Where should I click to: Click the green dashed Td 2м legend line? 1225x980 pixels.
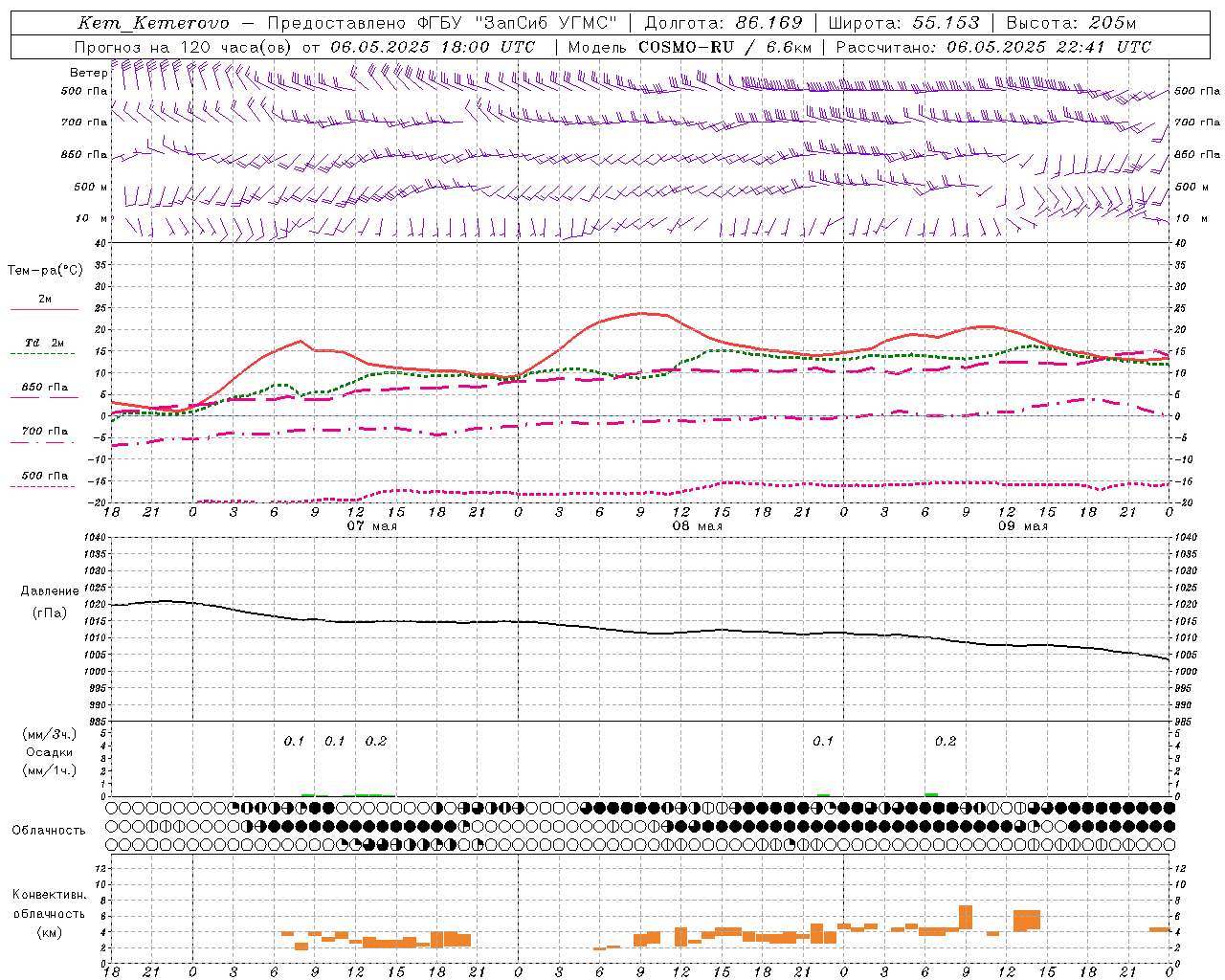[x=42, y=354]
